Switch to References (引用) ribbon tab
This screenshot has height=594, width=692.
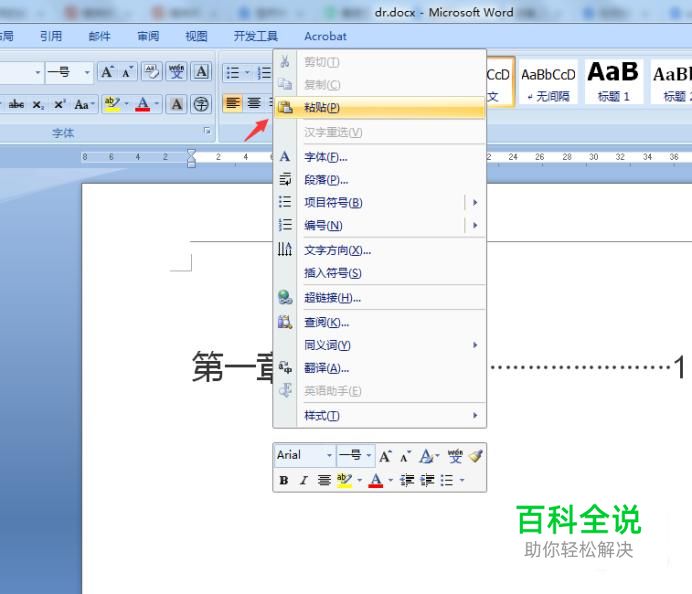51,36
